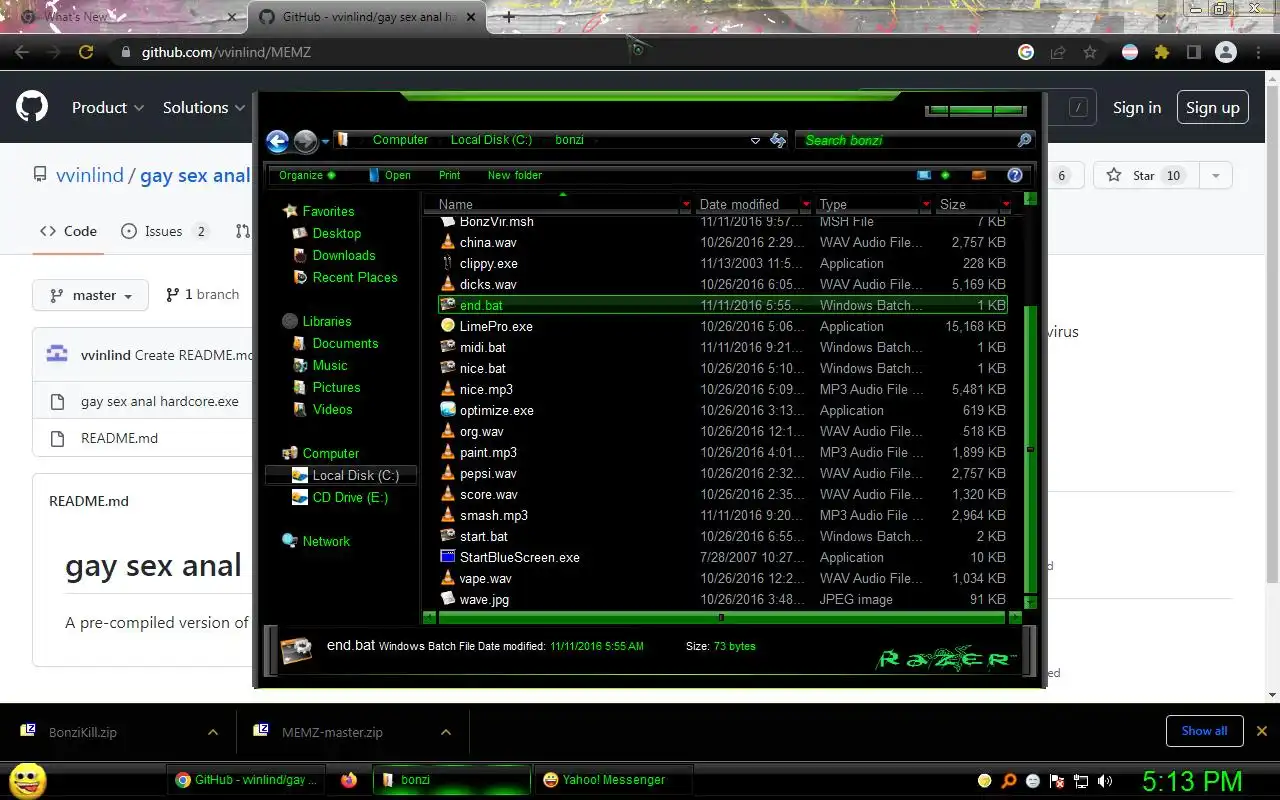Screen dimensions: 1280x800
Task: Open the address bar history dropdown arrow
Action: click(755, 141)
